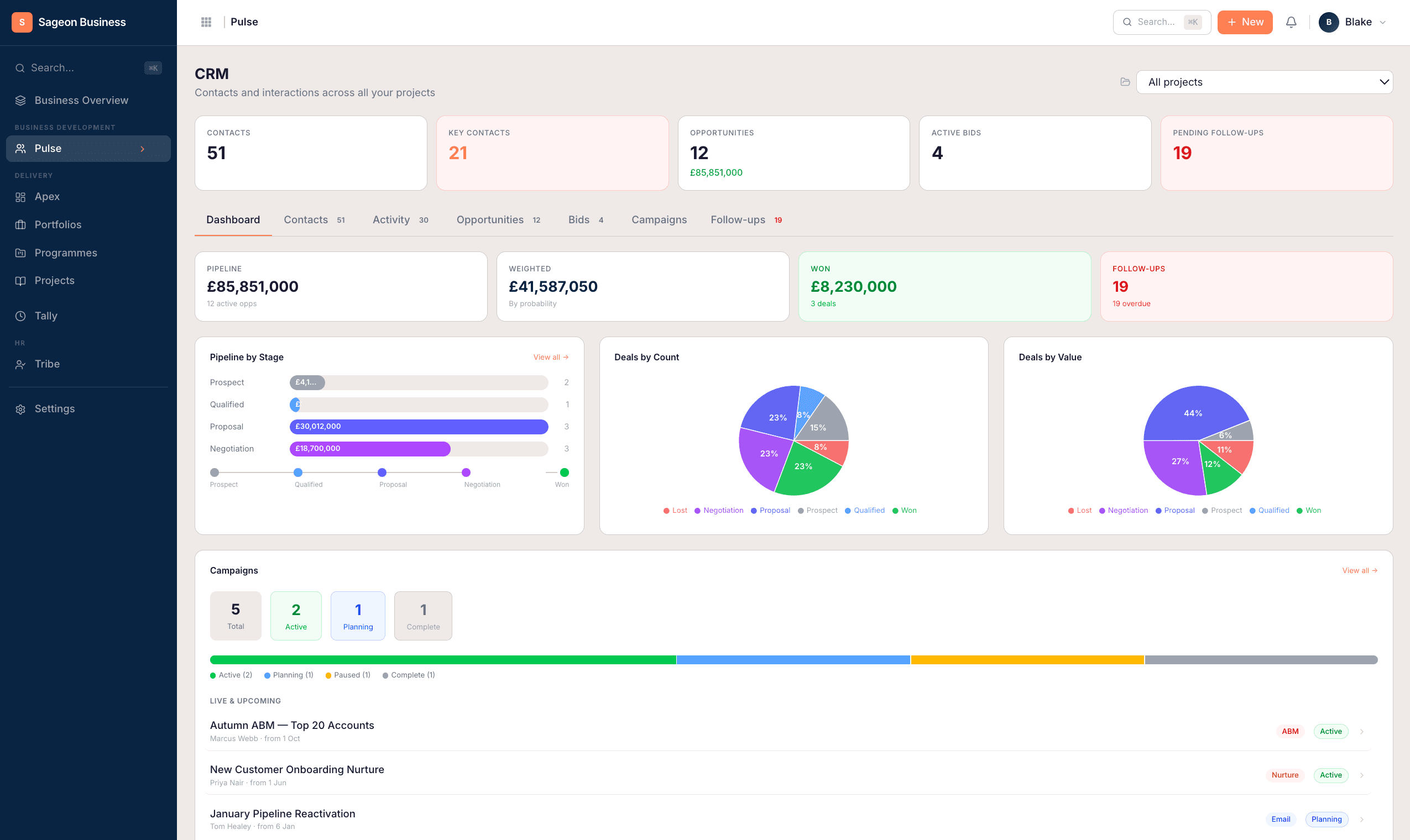Screen dimensions: 1410x840
Task: Expand the Blake user menu chevron
Action: (x=1382, y=23)
